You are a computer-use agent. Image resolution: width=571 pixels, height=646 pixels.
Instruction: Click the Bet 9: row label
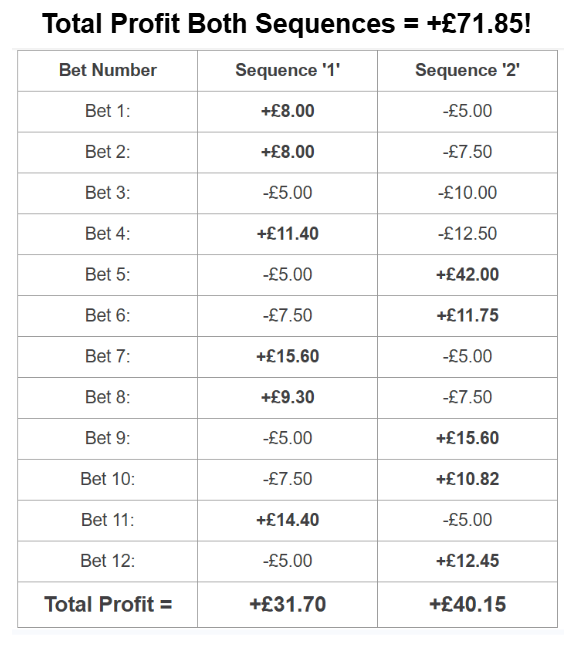(108, 438)
